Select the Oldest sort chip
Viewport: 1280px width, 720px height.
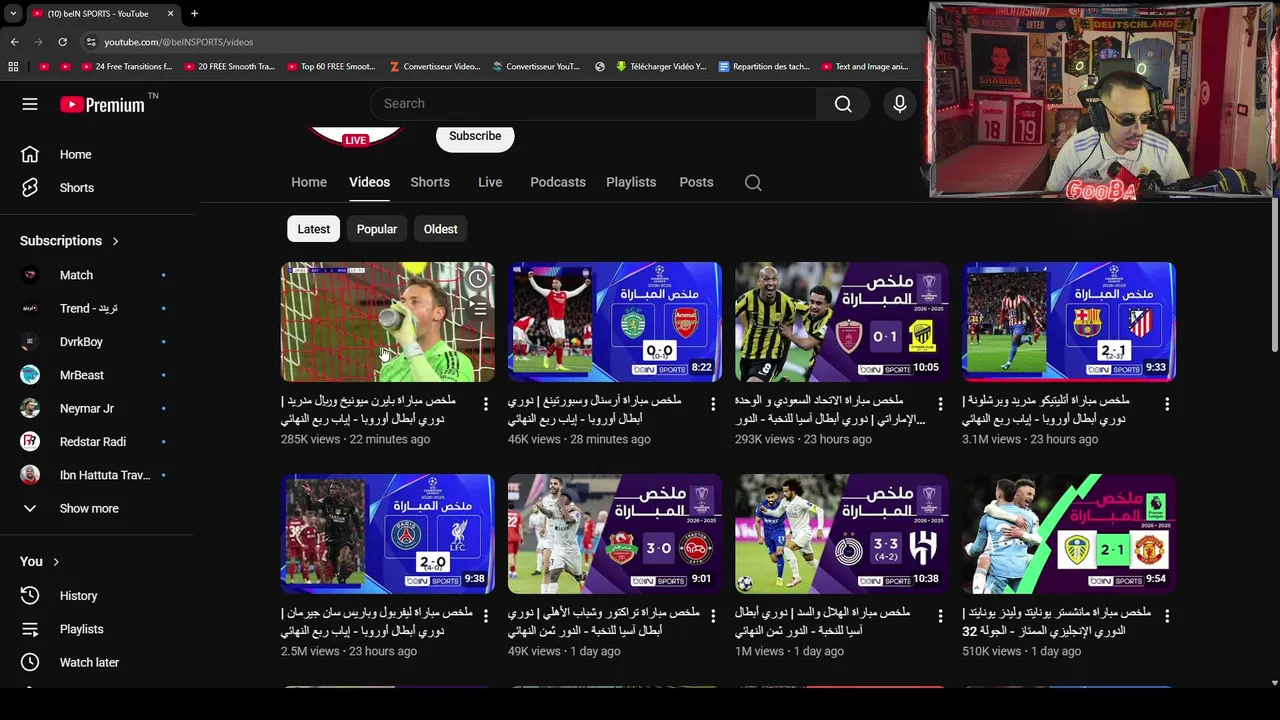(x=440, y=229)
